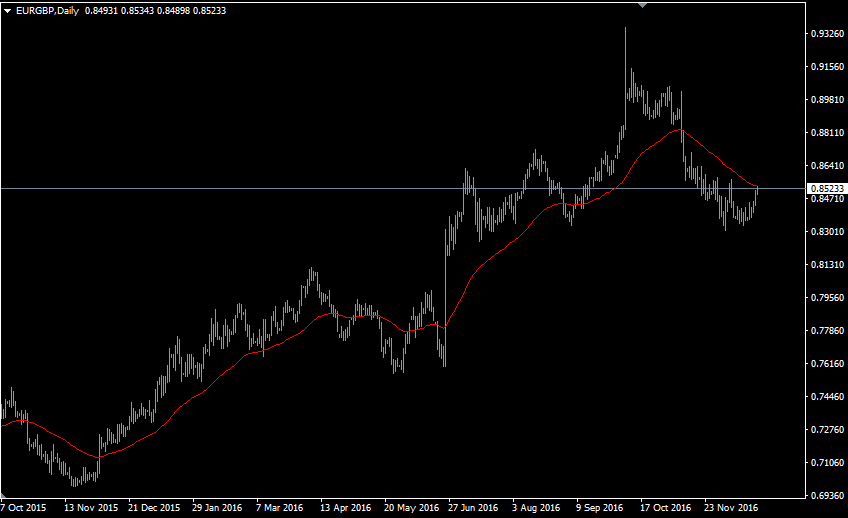Click the 0.86410 price scale label
Screen dimensions: 848x518
coord(827,165)
